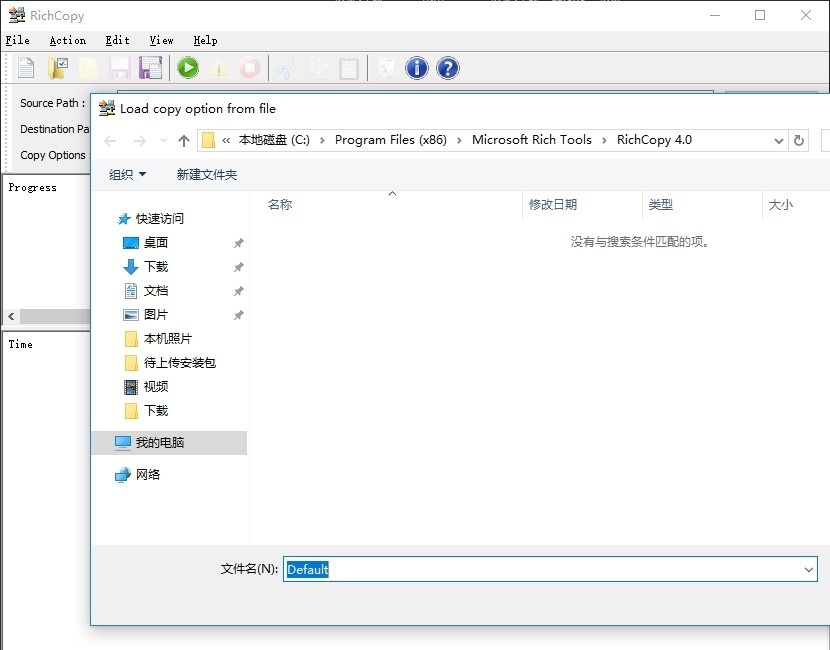830x650 pixels.
Task: Open the Edit menu
Action: click(117, 40)
